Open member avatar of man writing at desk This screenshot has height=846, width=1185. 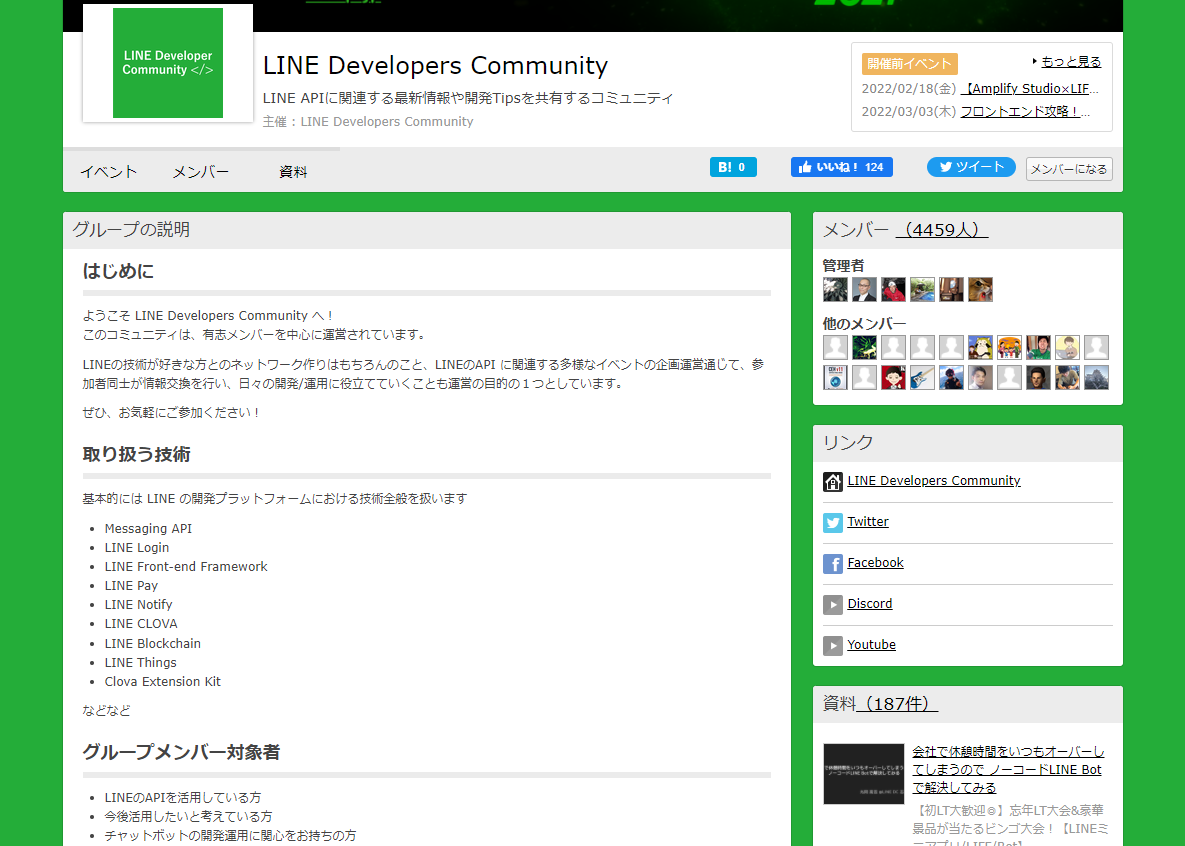point(1067,377)
